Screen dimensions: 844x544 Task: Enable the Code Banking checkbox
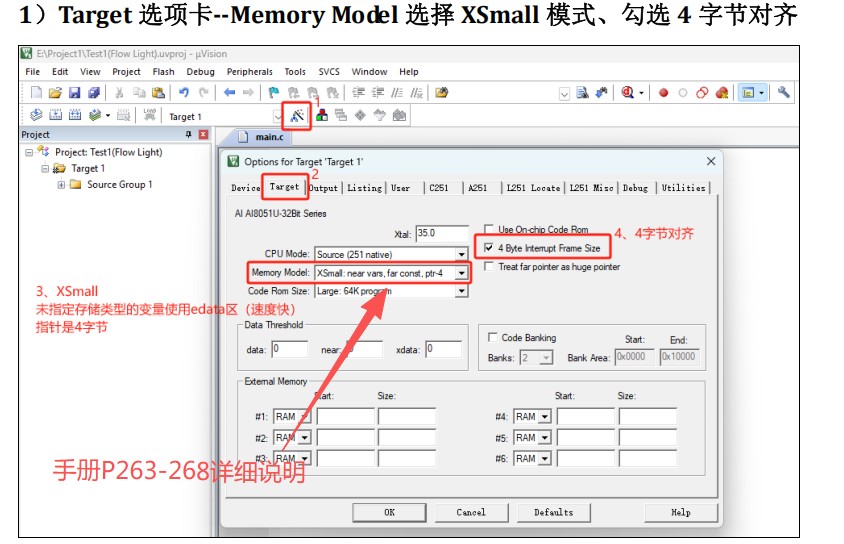[x=492, y=337]
